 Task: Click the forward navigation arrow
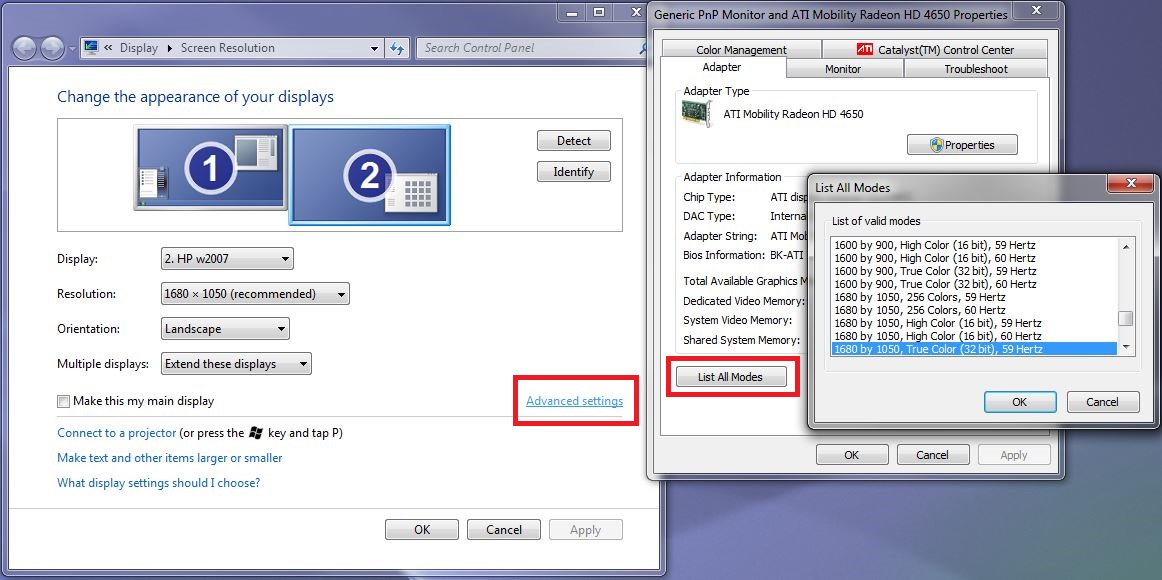(52, 48)
